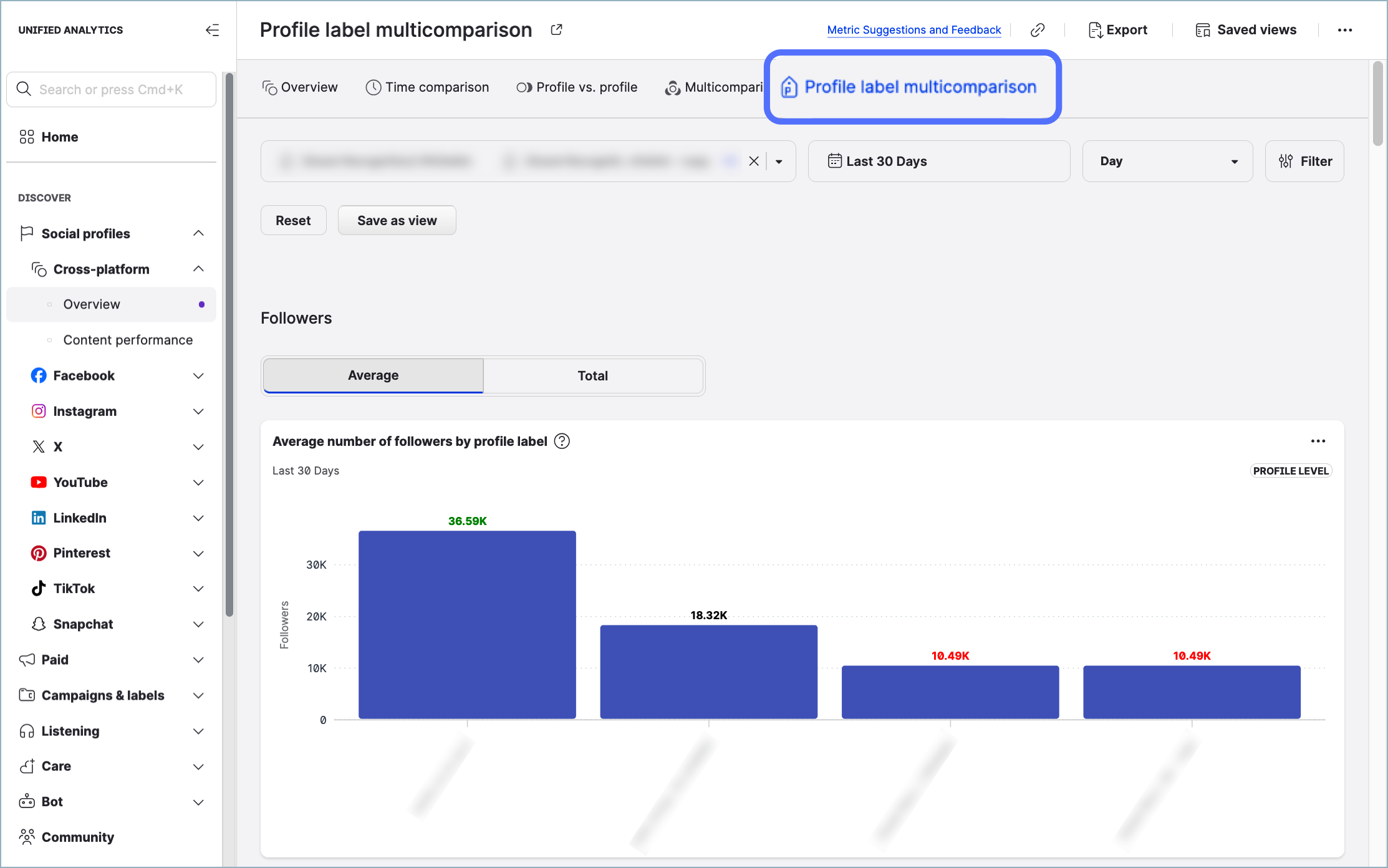Collapse the Social profiles section
This screenshot has width=1388, height=868.
point(198,234)
